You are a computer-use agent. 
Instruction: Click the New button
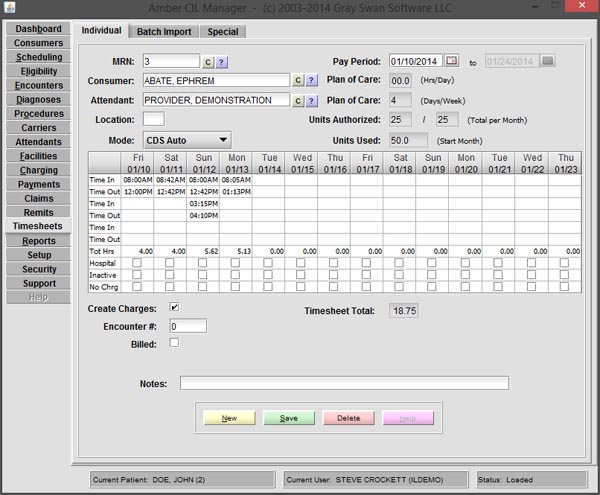pyautogui.click(x=229, y=418)
